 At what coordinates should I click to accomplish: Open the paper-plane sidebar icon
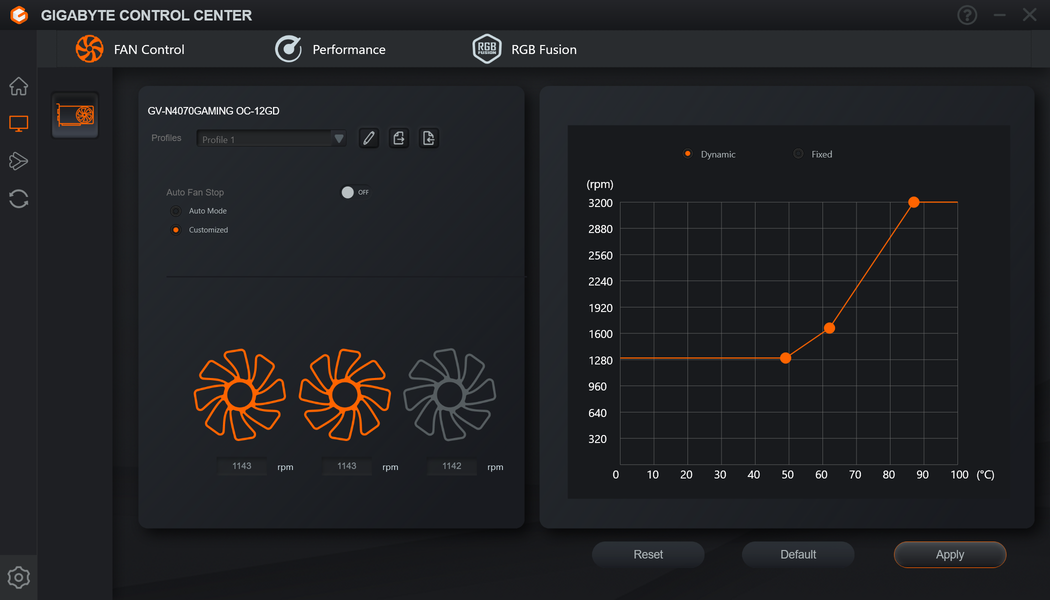(19, 161)
